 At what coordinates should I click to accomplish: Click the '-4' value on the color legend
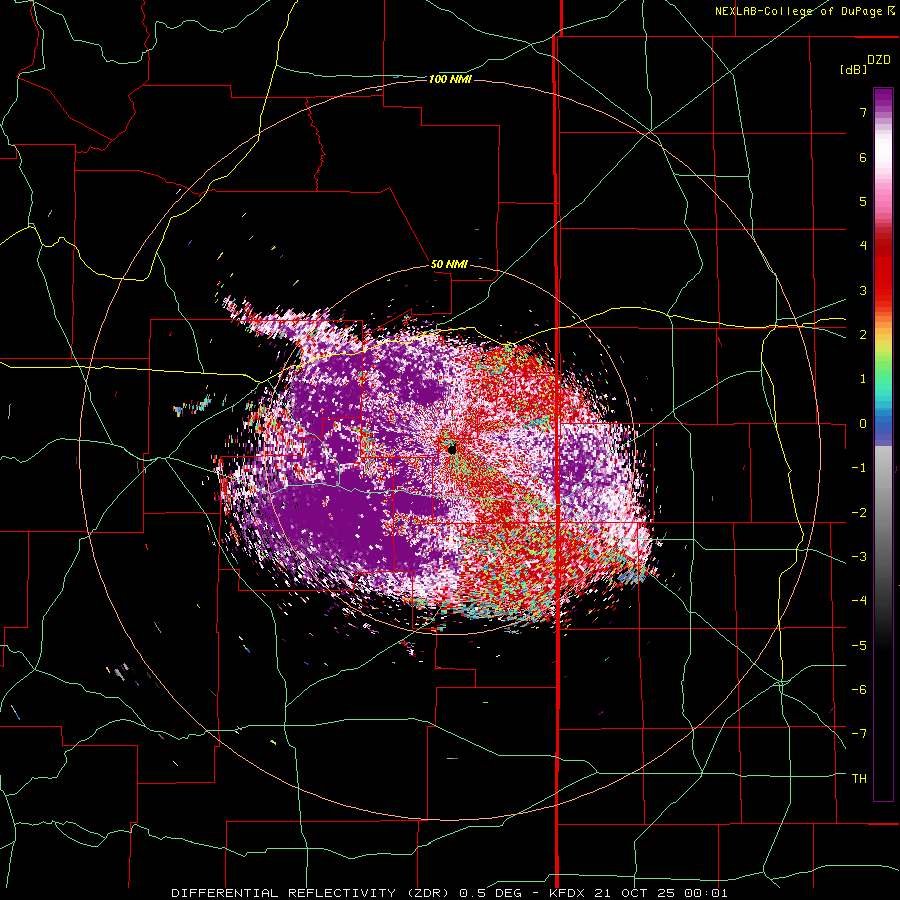click(x=859, y=600)
